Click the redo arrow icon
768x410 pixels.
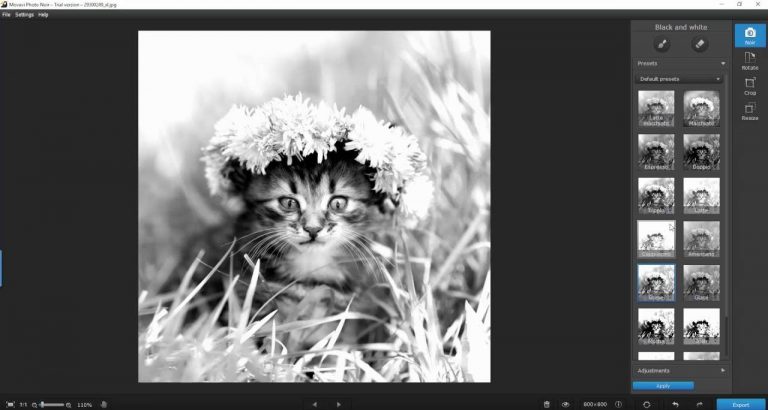pos(699,405)
